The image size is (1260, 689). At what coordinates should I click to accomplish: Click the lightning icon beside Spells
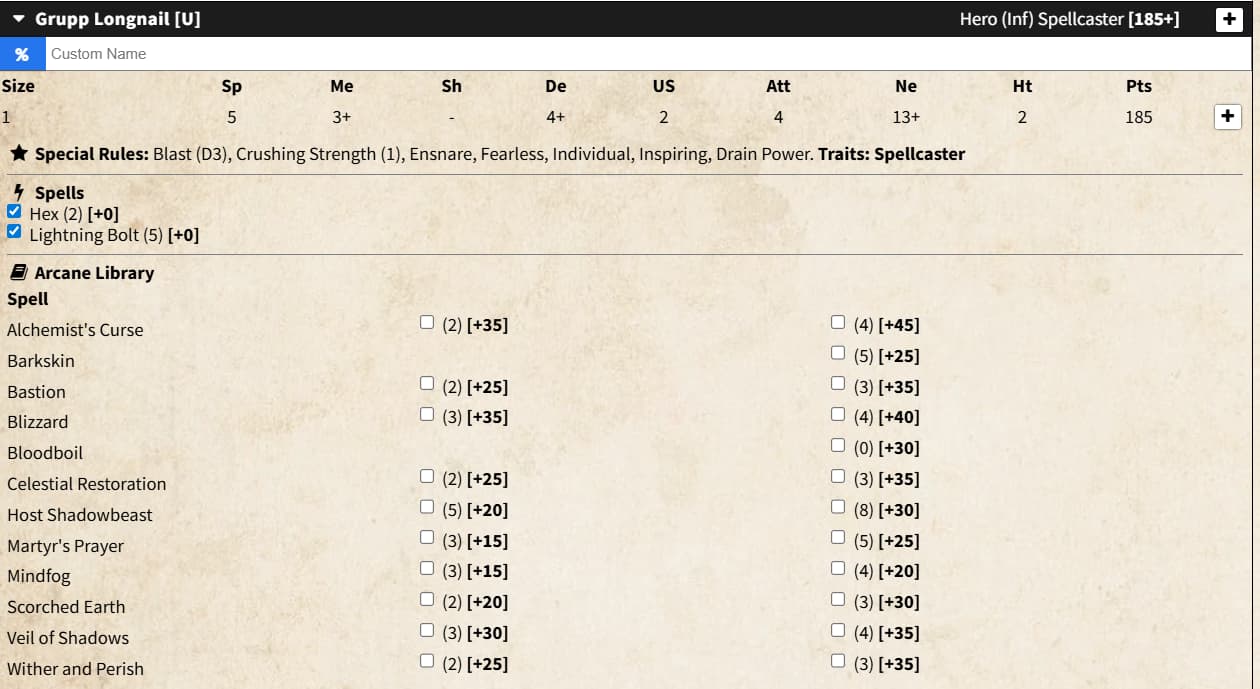click(18, 192)
